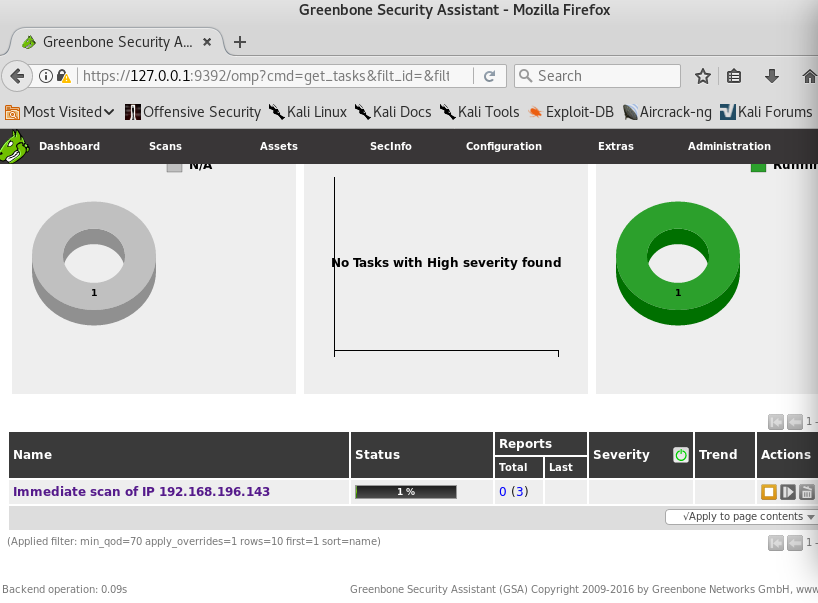
Task: Click the Greenbone dragon logo
Action: (15, 147)
